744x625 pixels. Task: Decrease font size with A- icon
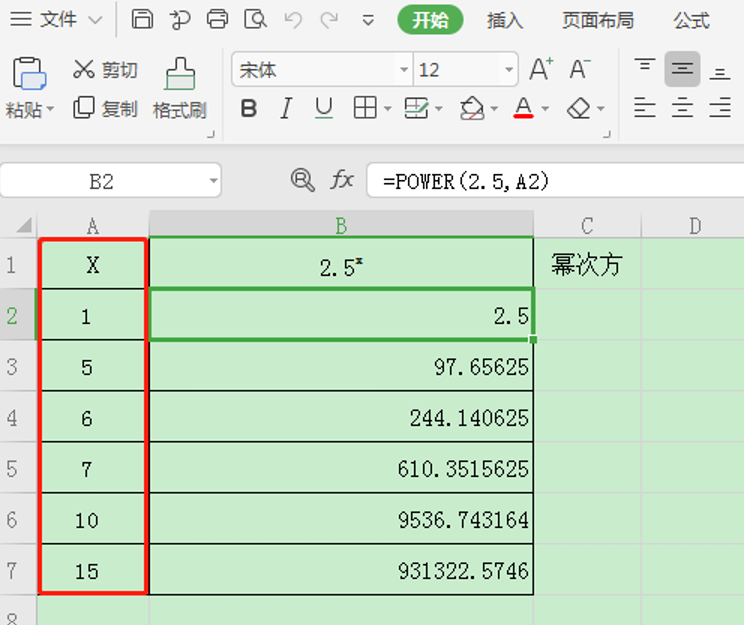pos(580,69)
